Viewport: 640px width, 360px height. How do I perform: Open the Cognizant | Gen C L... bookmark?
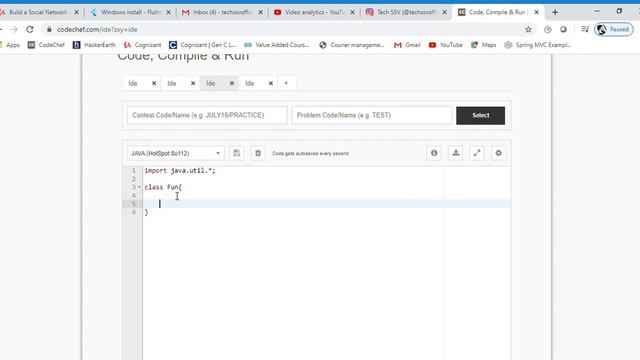[203, 45]
